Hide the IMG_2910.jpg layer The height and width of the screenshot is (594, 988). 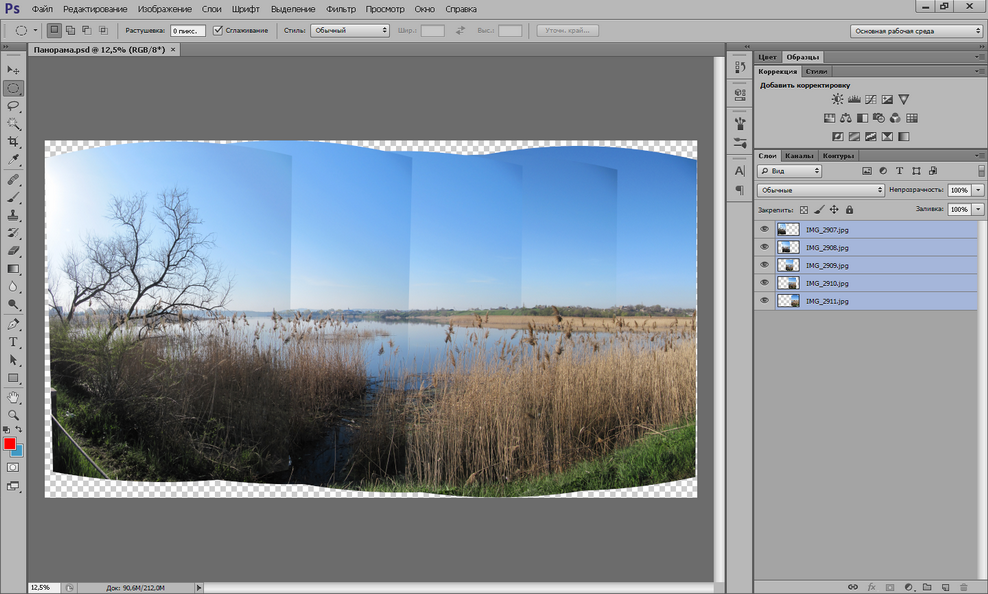(x=764, y=283)
